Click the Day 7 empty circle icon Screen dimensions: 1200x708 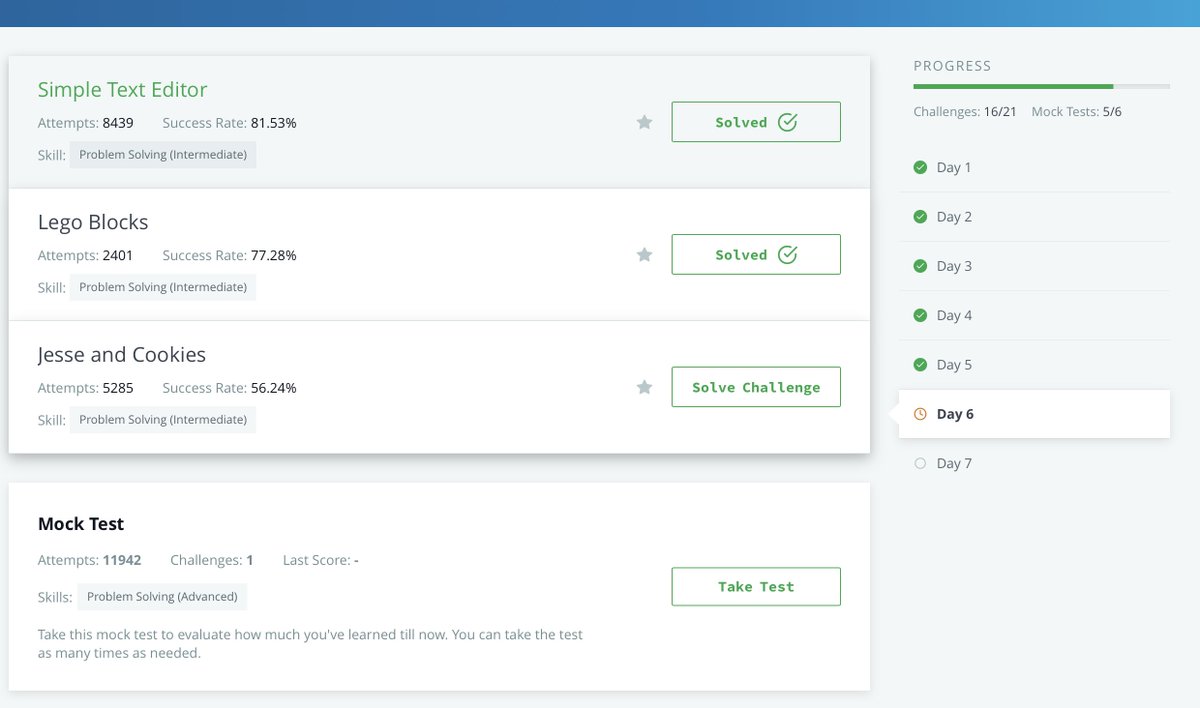920,463
